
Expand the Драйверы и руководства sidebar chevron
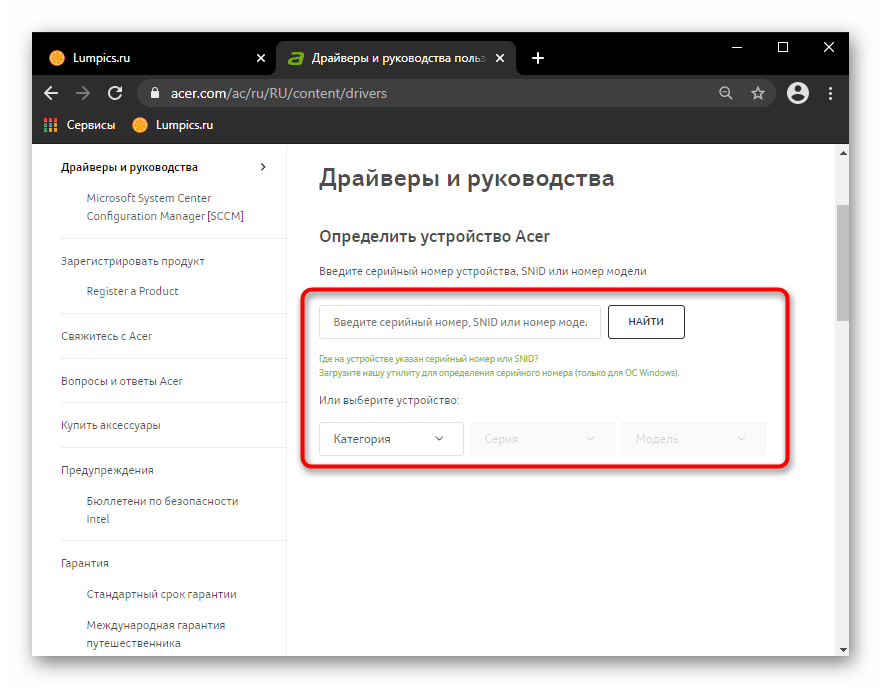263,167
